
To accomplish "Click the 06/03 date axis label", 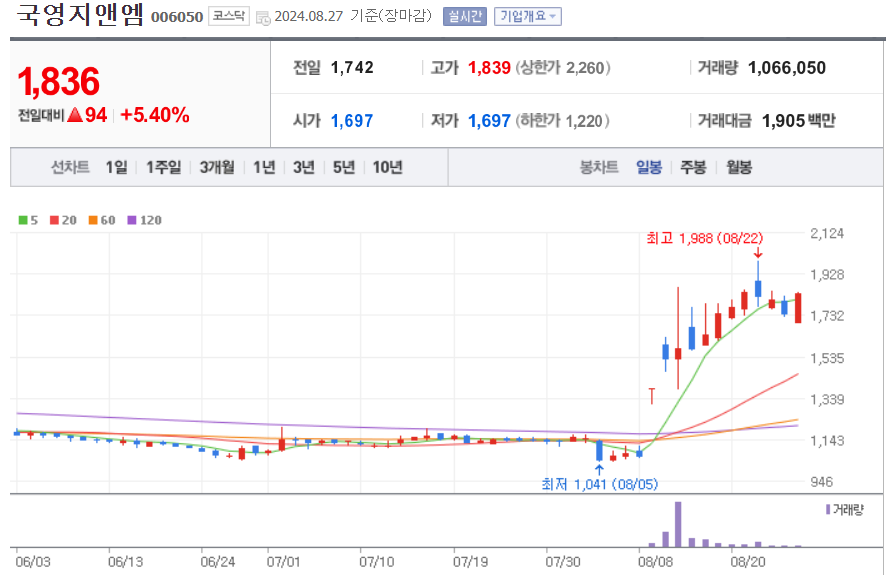I will pos(33,561).
